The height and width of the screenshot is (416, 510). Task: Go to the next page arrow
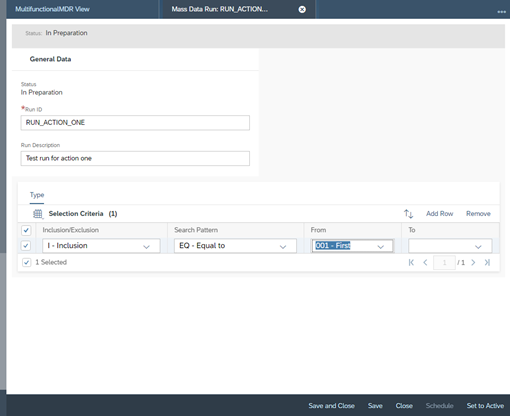pos(473,262)
